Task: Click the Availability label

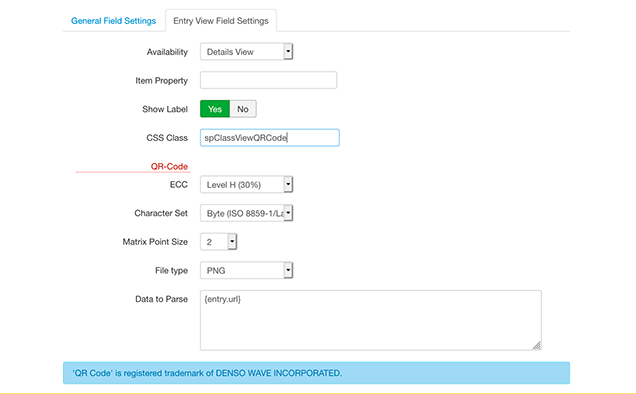Action: click(x=167, y=52)
